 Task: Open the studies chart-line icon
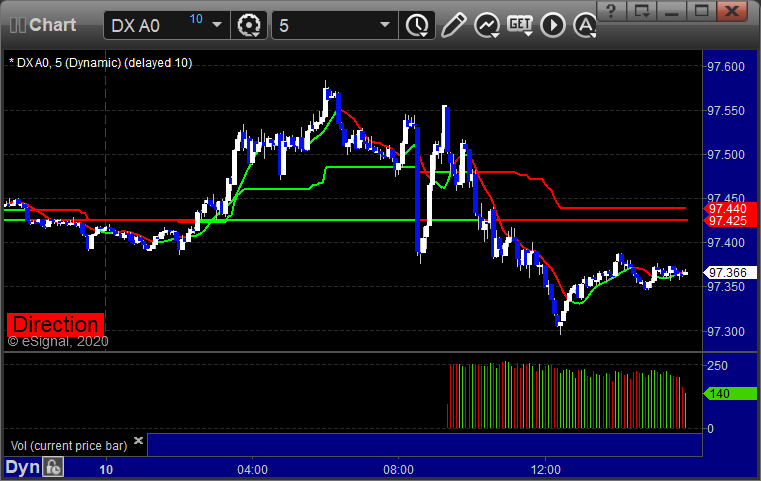pyautogui.click(x=487, y=25)
